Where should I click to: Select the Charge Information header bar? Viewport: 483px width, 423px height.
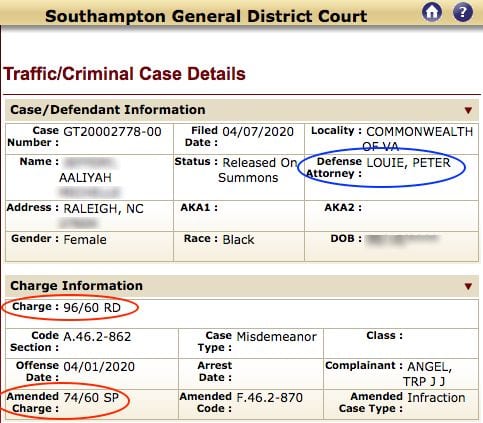242,286
